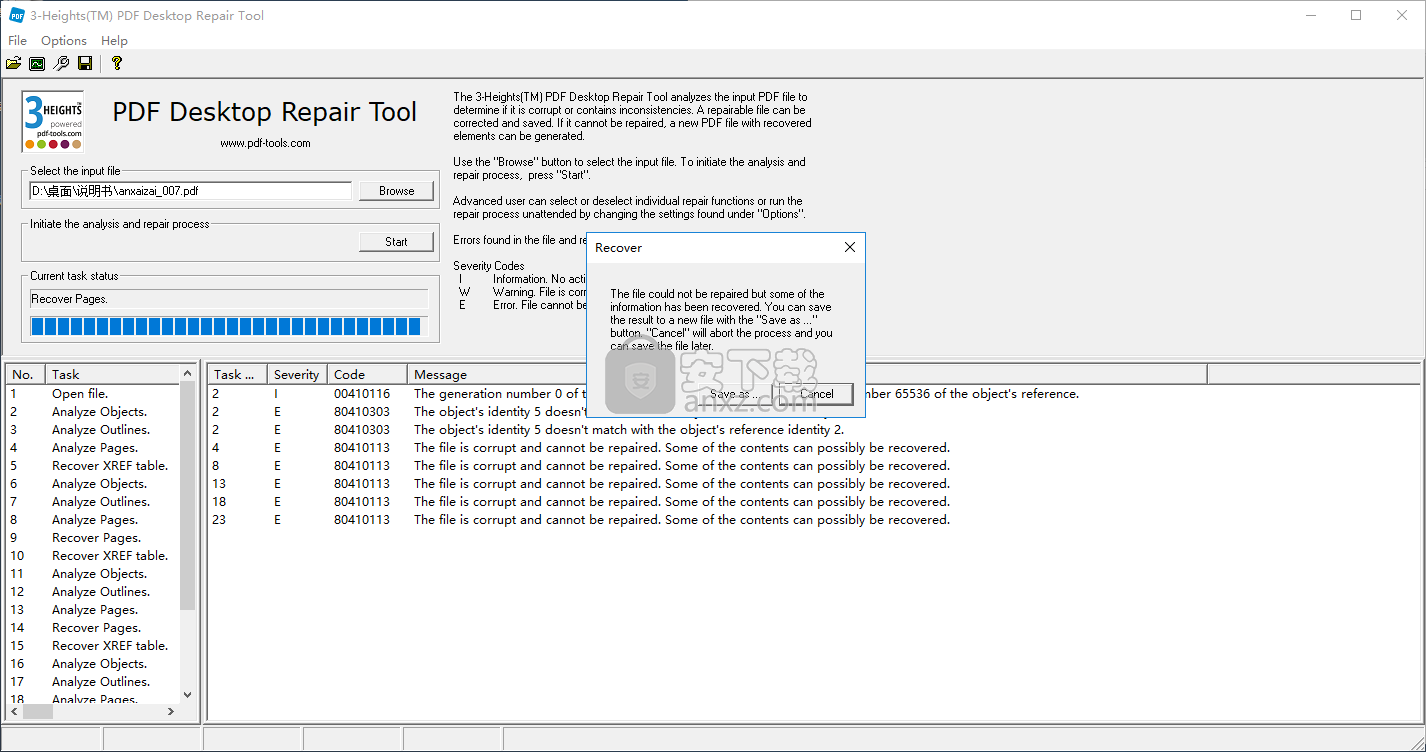1426x752 pixels.
Task: Click the input file path field
Action: tap(190, 191)
